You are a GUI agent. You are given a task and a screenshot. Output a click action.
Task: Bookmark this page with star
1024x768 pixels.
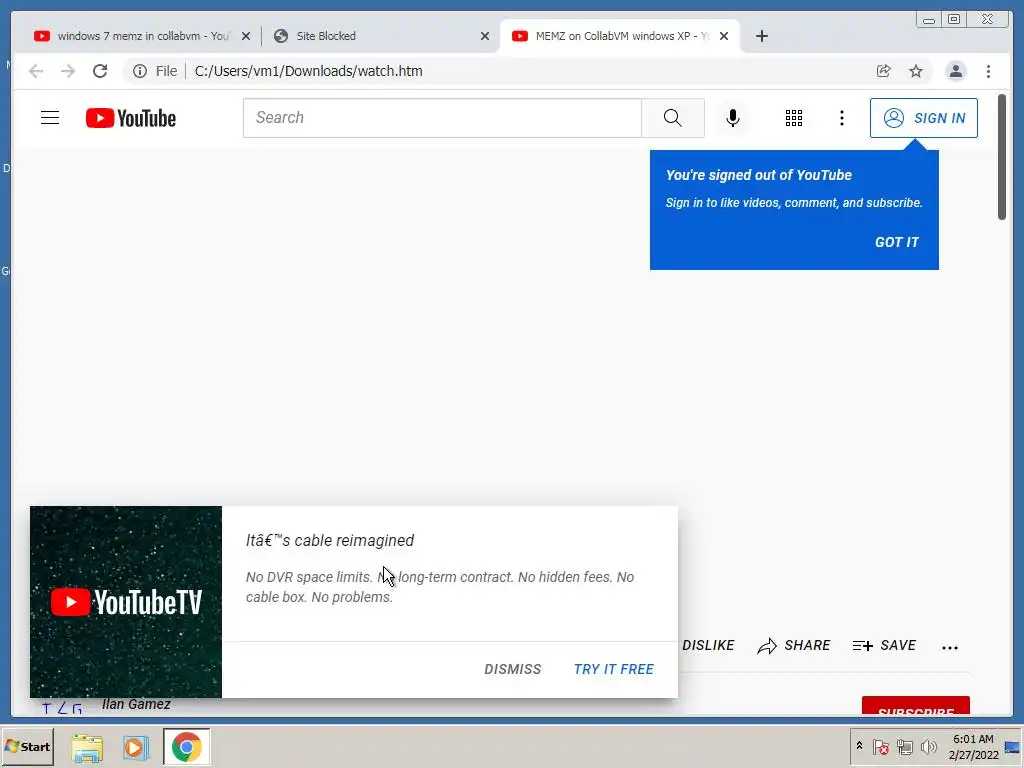coord(916,71)
